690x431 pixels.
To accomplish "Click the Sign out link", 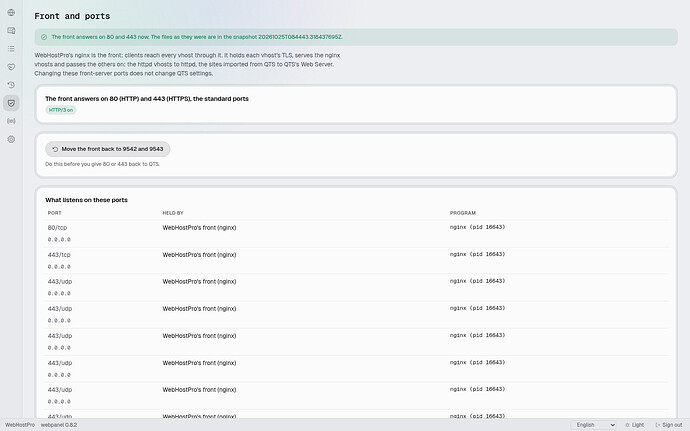I will [x=668, y=425].
